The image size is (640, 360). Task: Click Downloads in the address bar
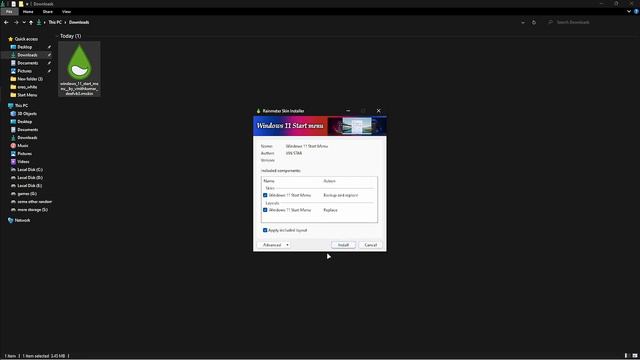(x=79, y=22)
